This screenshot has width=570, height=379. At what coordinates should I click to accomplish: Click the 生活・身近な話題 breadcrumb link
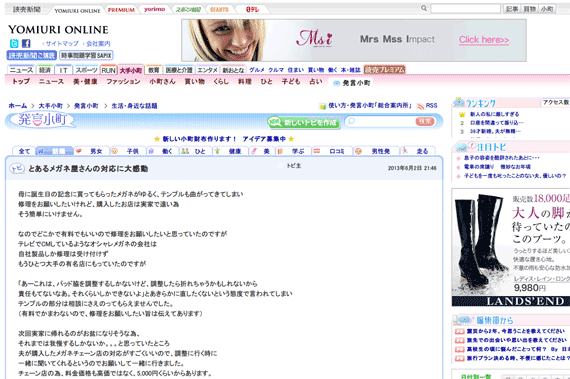pos(134,106)
